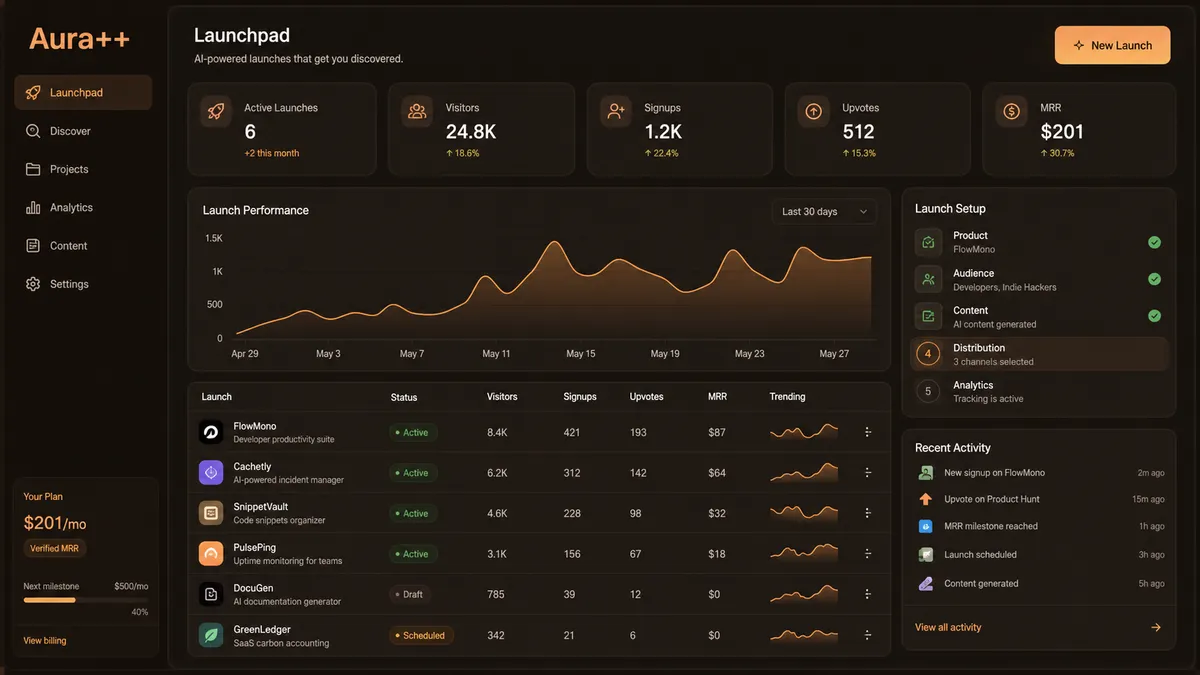Click the Audience step icon in Launch Setup

coord(928,279)
